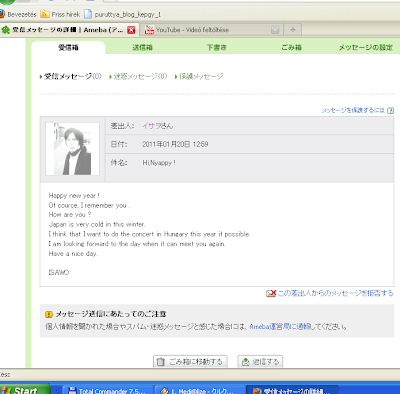Open メッセージの設定 settings tab
Screen dimensions: 400x394
click(x=366, y=47)
